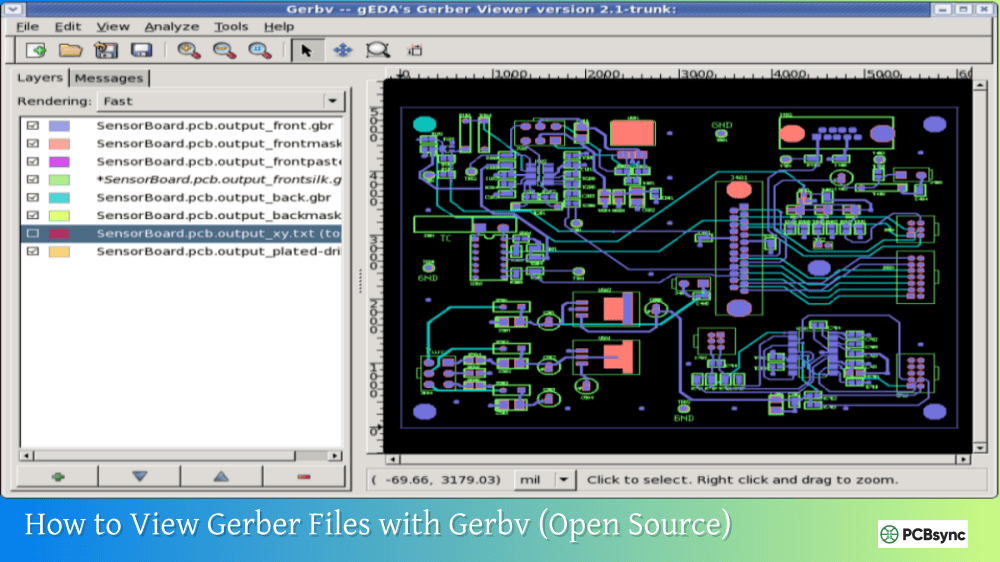
Task: Click the new project toolbar icon
Action: point(36,50)
